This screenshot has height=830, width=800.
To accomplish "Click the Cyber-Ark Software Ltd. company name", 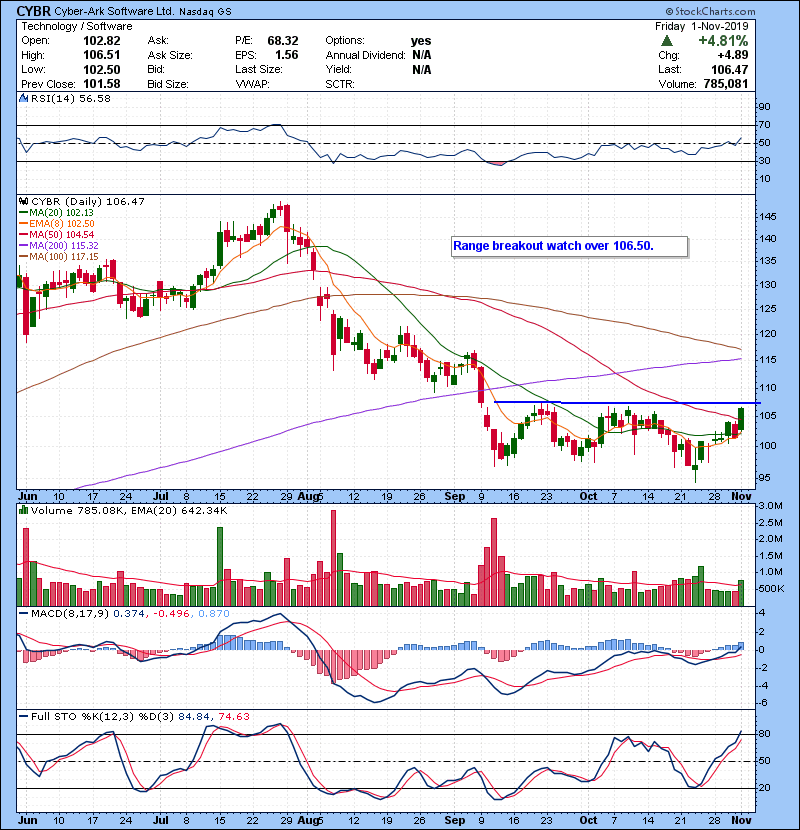I will pyautogui.click(x=114, y=11).
